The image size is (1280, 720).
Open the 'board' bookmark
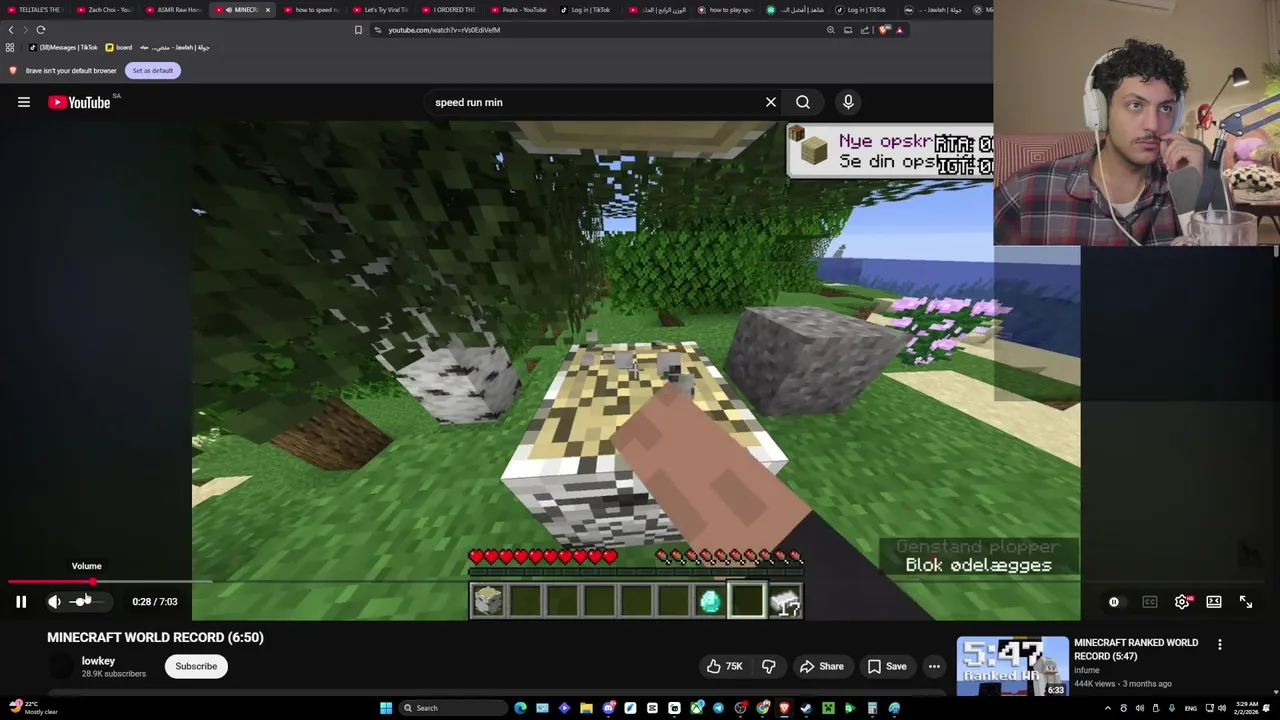[118, 47]
